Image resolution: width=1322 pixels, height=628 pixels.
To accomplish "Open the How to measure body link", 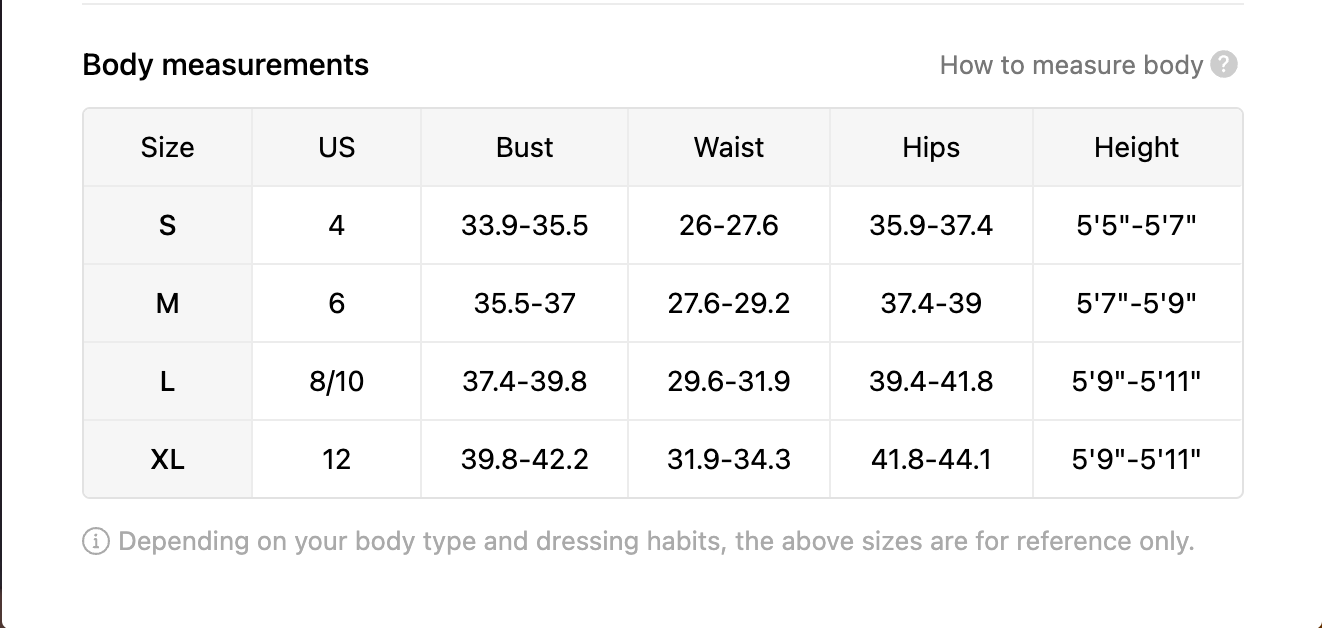I will 1071,65.
